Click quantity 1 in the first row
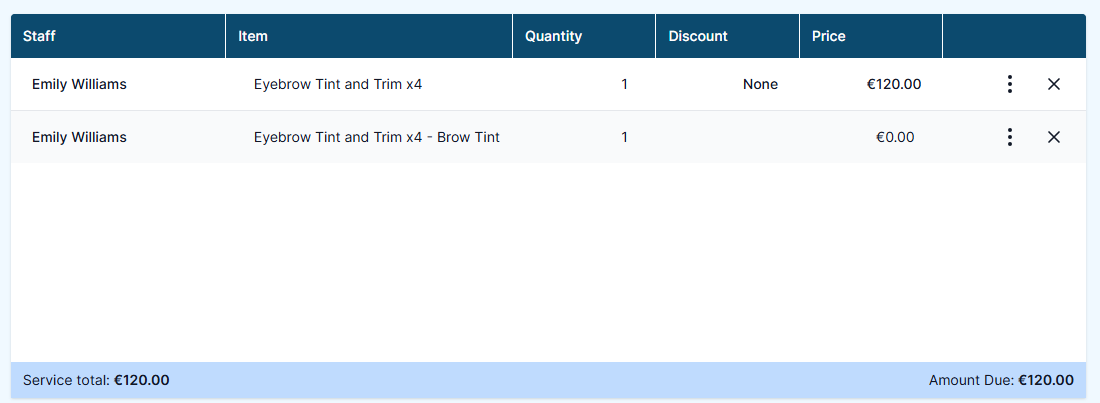This screenshot has height=403, width=1100. [x=624, y=84]
